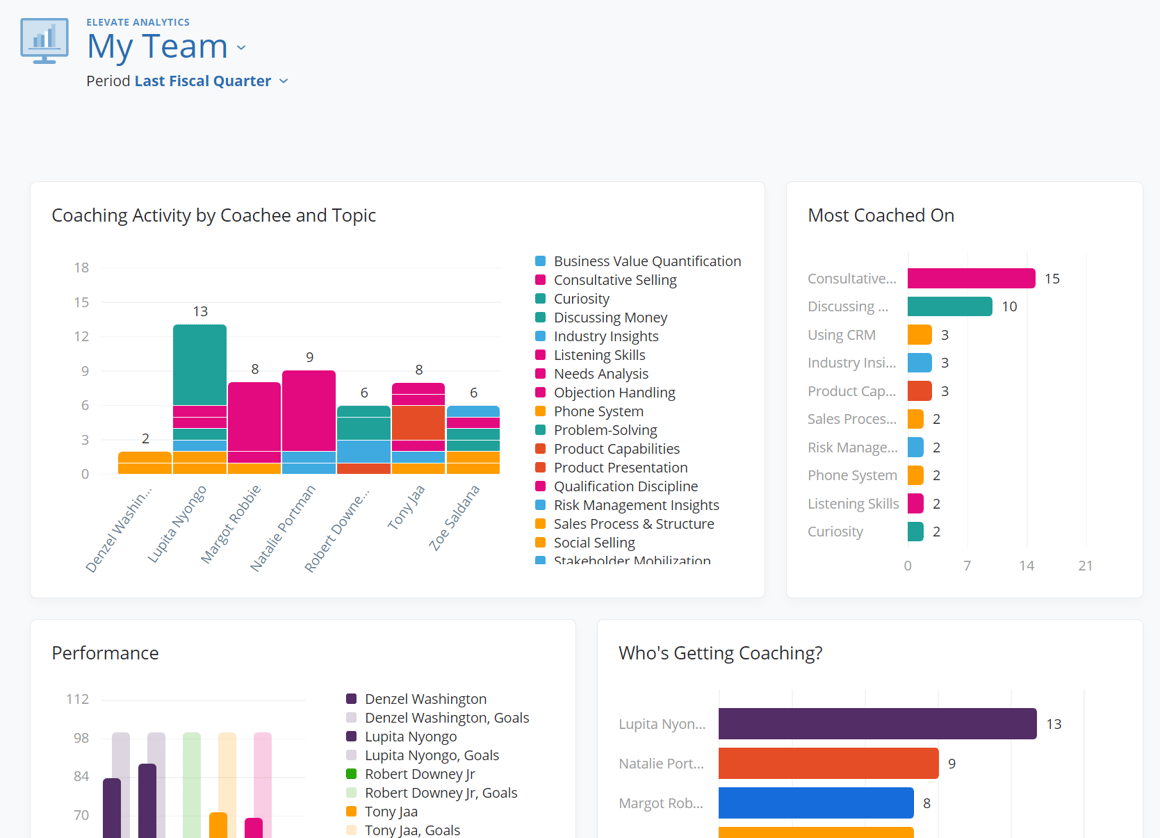Toggle Industry Insights legend entry
The height and width of the screenshot is (838, 1160).
596,336
